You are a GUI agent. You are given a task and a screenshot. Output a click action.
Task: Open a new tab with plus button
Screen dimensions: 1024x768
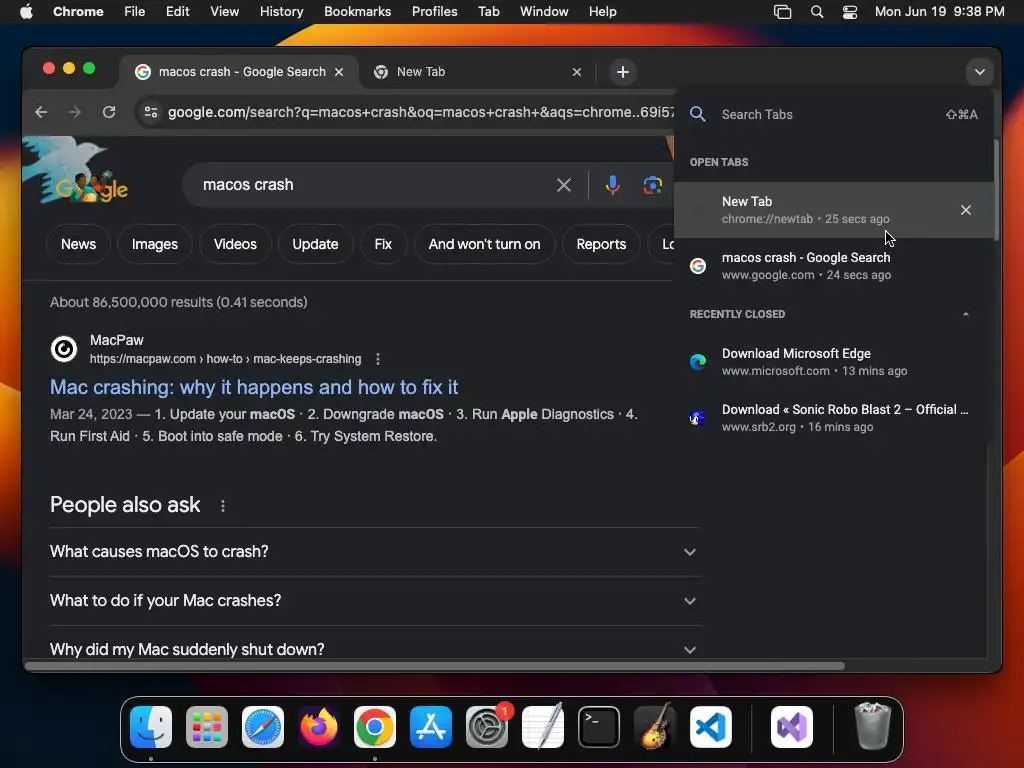[x=623, y=72]
